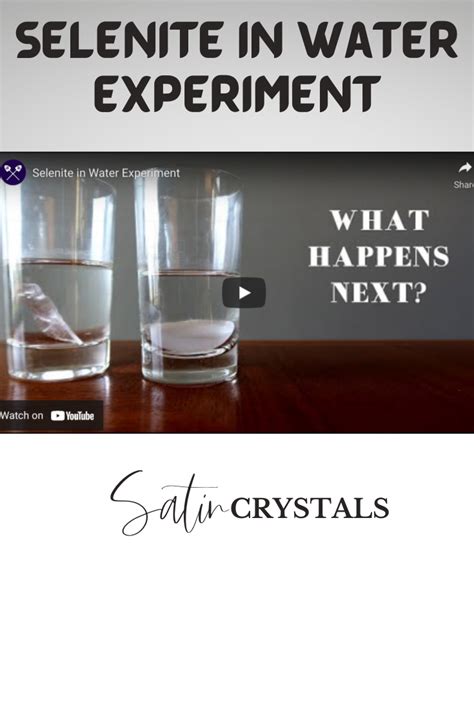Click the upper rim of the left glass
The image size is (474, 710).
(x=58, y=183)
